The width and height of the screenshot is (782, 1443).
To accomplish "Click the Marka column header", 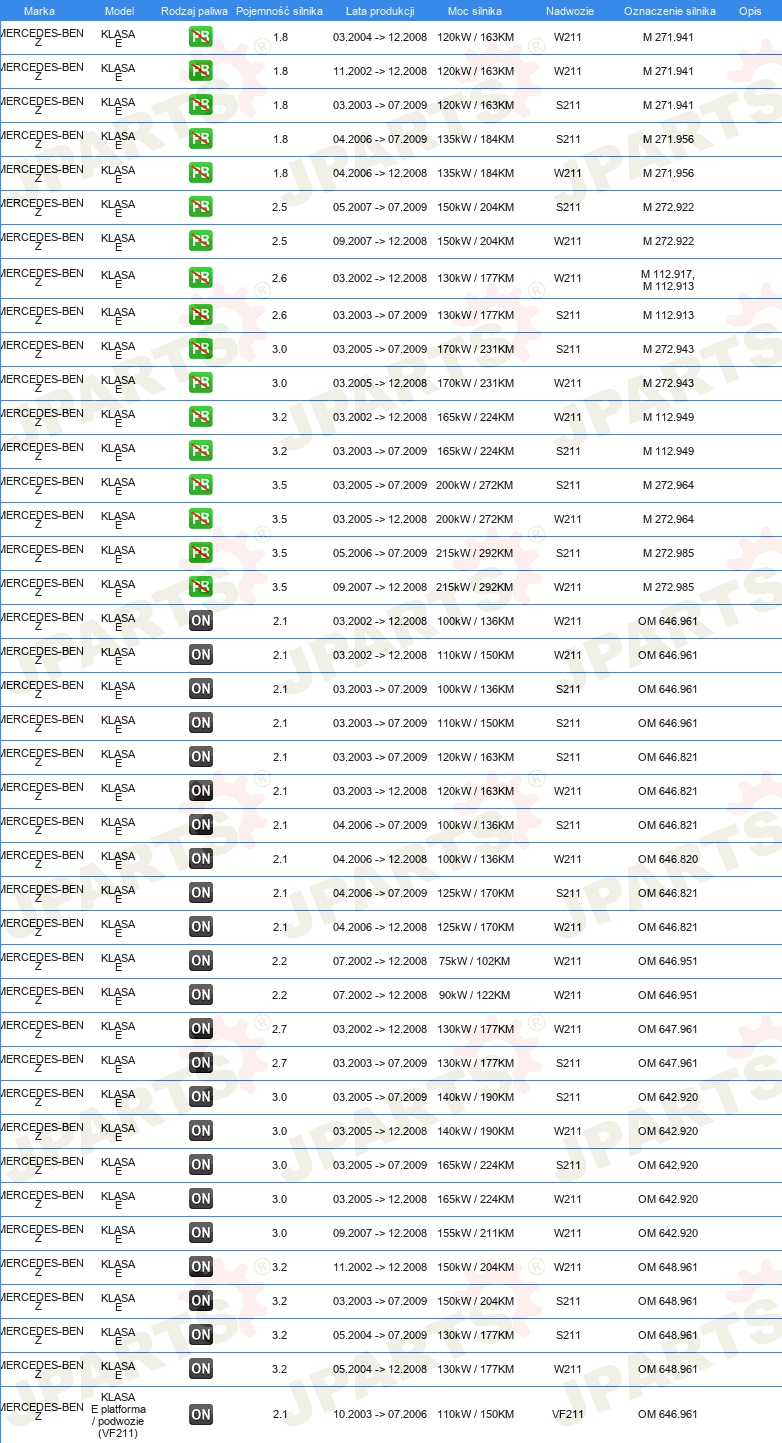I will point(39,11).
